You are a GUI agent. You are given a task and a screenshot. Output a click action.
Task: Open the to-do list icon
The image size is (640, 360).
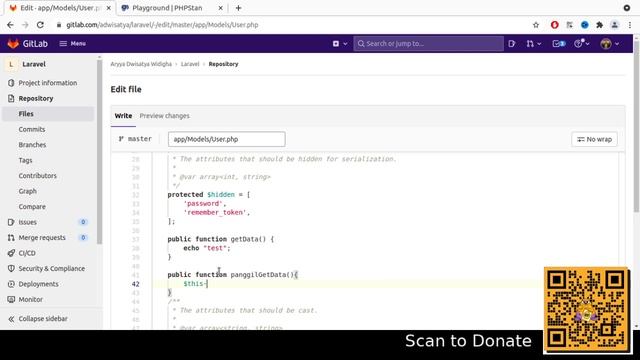[x=559, y=43]
